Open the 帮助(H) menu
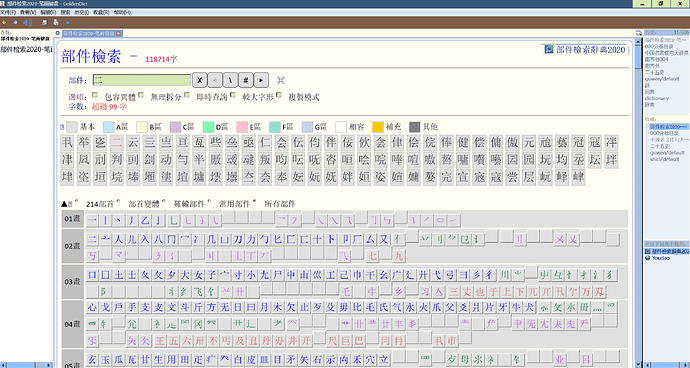The height and width of the screenshot is (368, 690). click(x=122, y=12)
